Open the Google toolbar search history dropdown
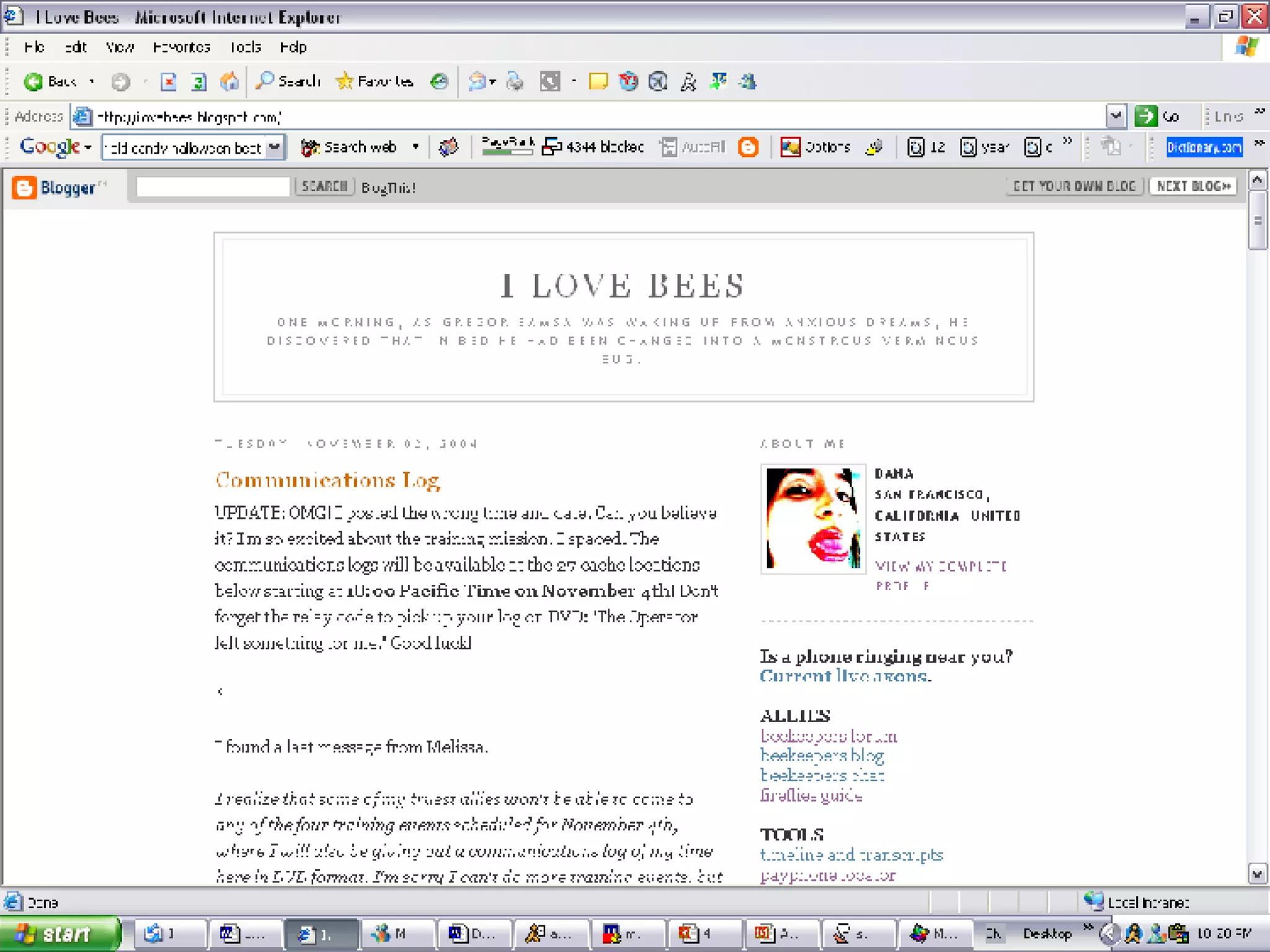 (x=274, y=147)
